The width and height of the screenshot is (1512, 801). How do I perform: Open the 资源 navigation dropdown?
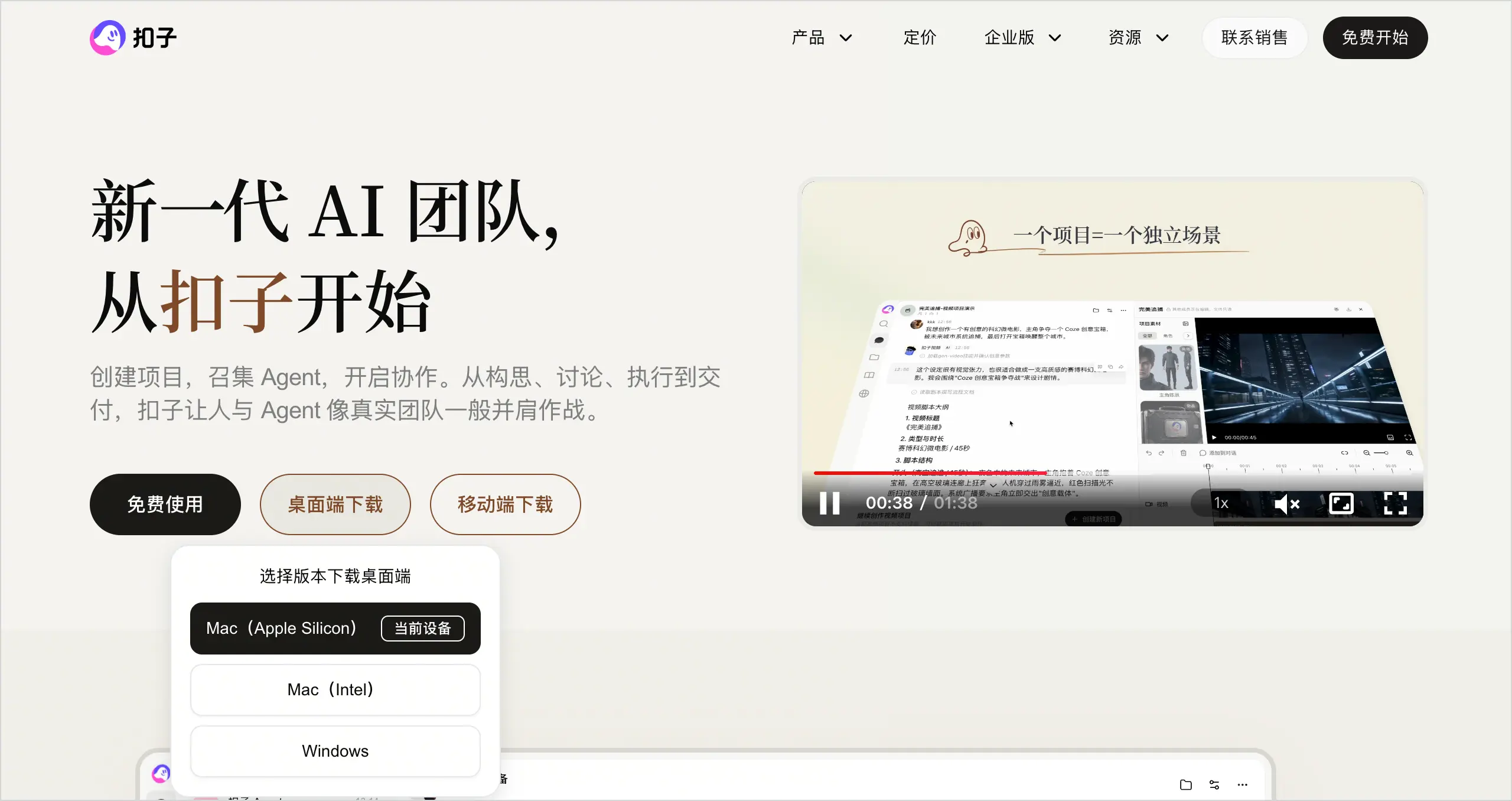click(x=1138, y=38)
